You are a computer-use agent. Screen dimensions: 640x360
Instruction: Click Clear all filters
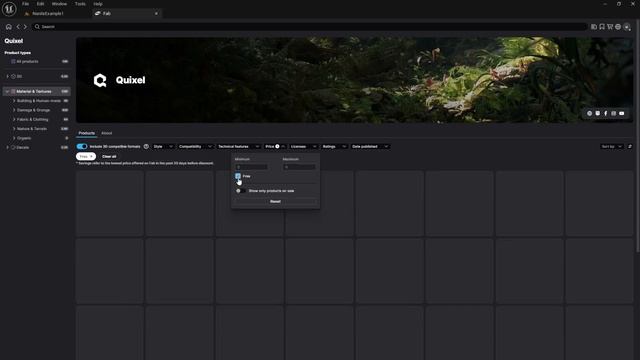tap(109, 157)
